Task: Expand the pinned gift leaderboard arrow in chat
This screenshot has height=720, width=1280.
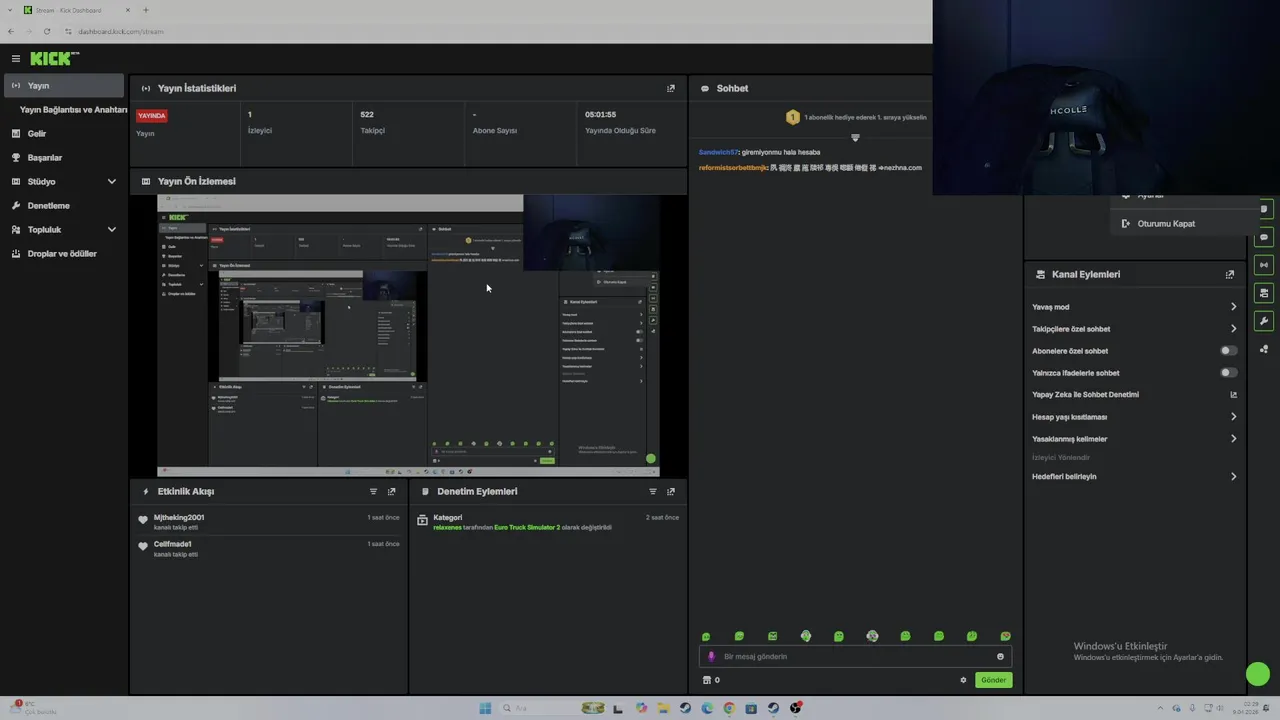Action: point(855,138)
